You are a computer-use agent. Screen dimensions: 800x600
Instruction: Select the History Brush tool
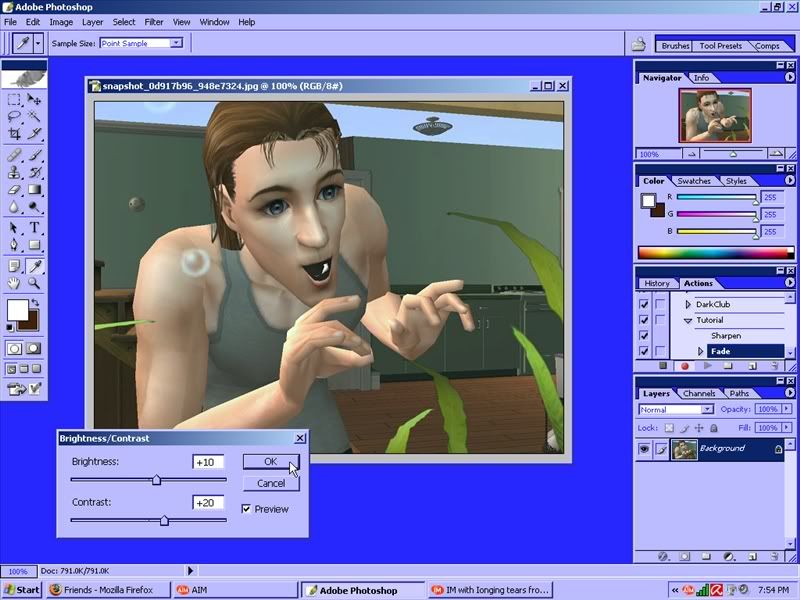34,172
